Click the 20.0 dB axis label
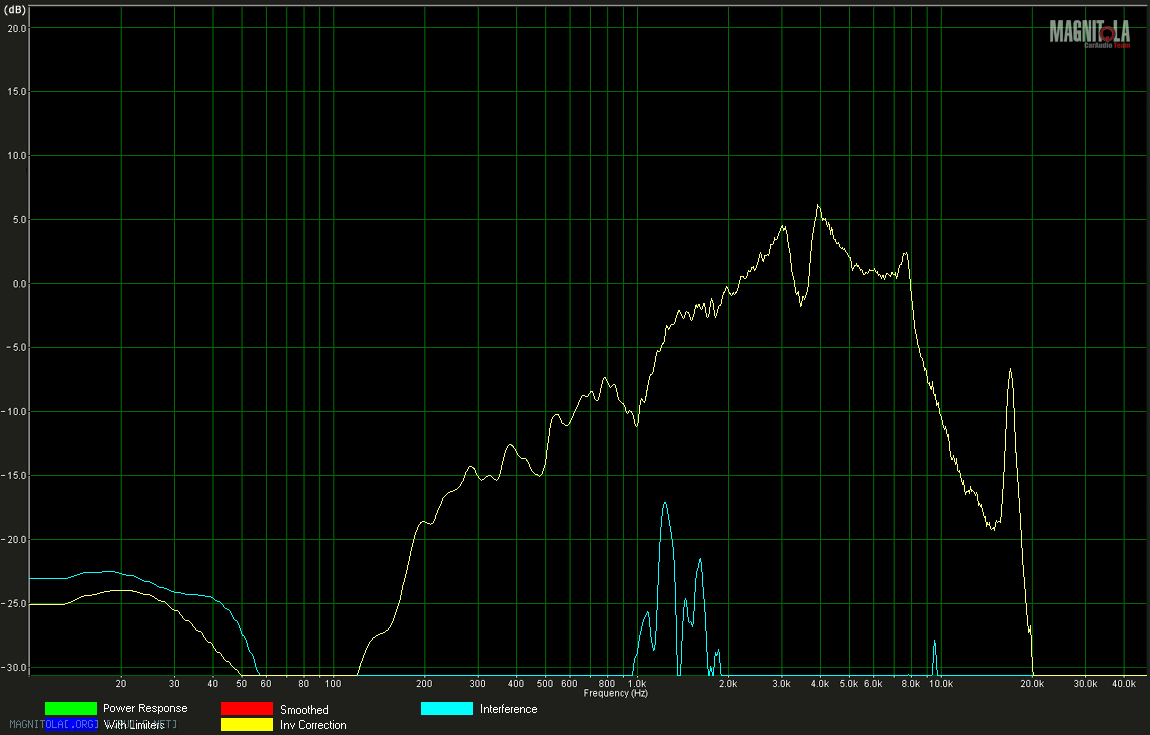The height and width of the screenshot is (735, 1150). point(15,28)
